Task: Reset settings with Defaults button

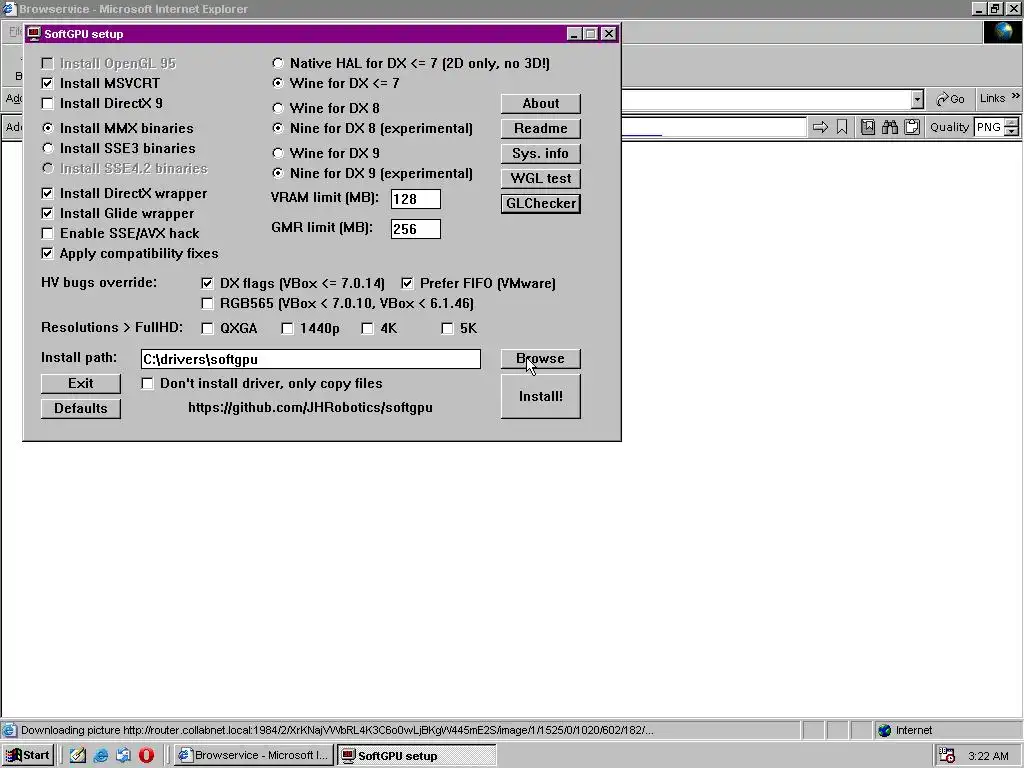Action: (x=81, y=408)
